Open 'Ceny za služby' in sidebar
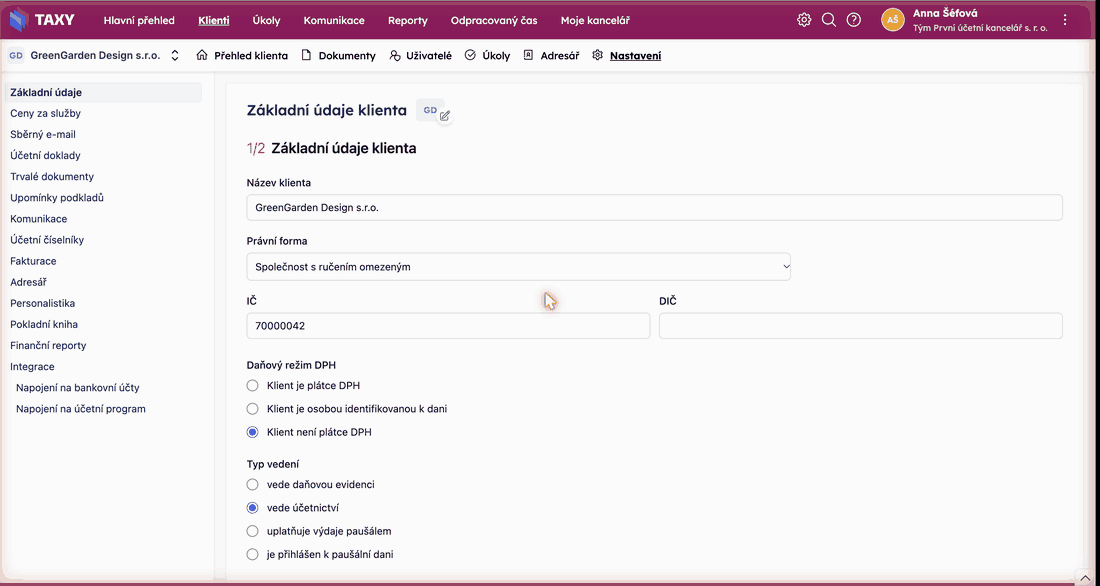The width and height of the screenshot is (1100, 586). [50, 113]
